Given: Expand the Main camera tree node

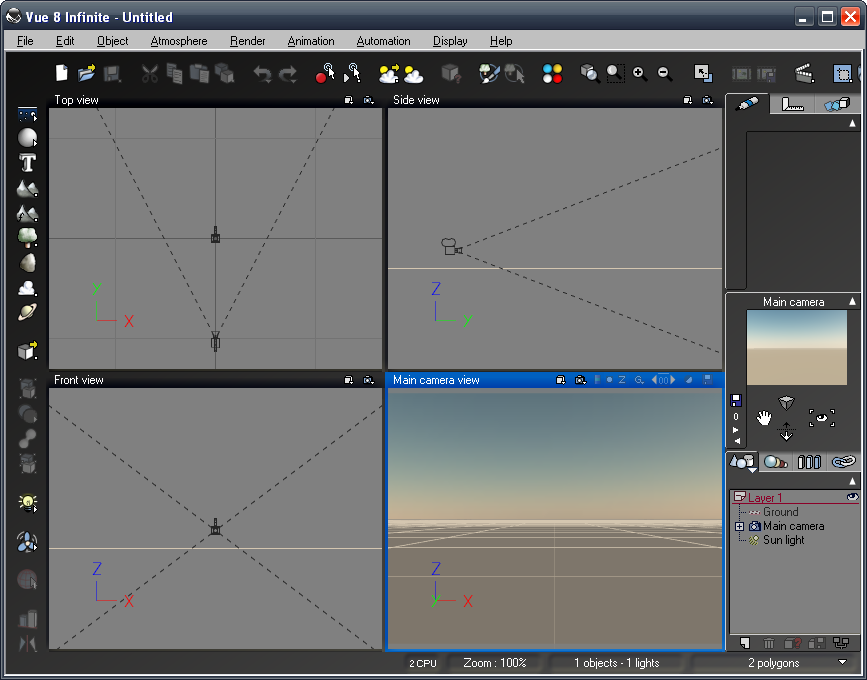Looking at the screenshot, I should click(x=740, y=526).
